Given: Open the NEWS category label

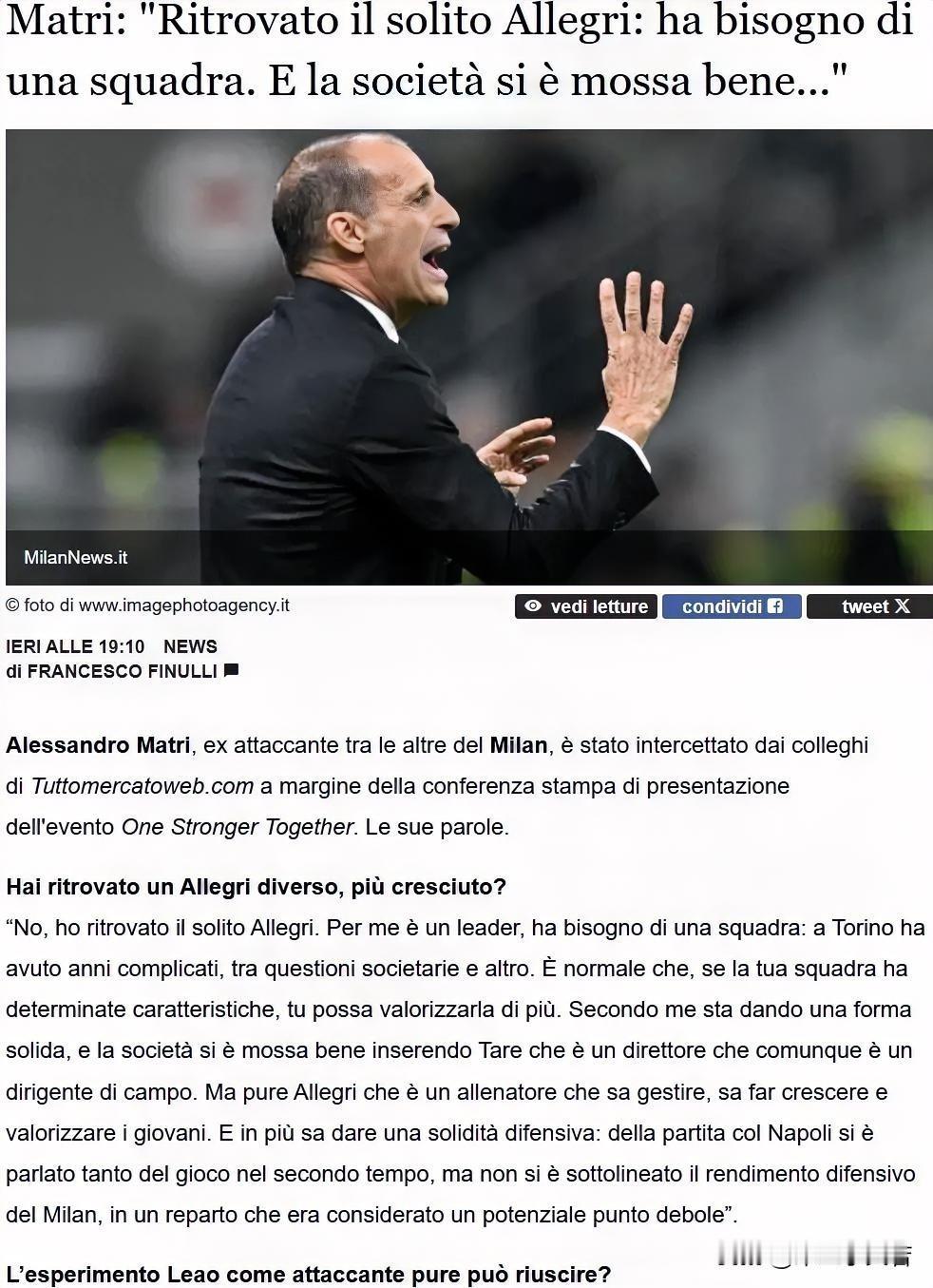Looking at the screenshot, I should pyautogui.click(x=190, y=646).
